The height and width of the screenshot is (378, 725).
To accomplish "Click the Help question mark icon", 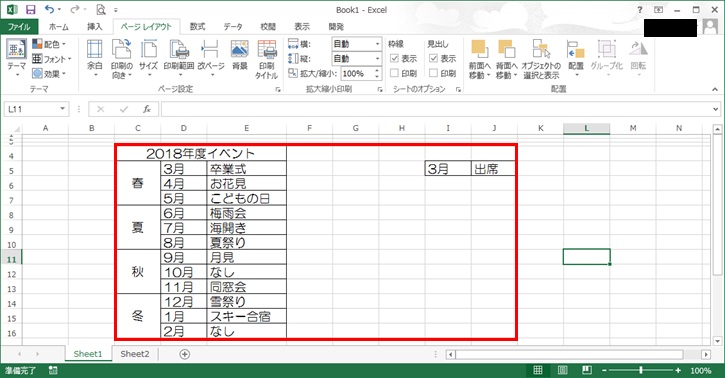I will point(640,10).
